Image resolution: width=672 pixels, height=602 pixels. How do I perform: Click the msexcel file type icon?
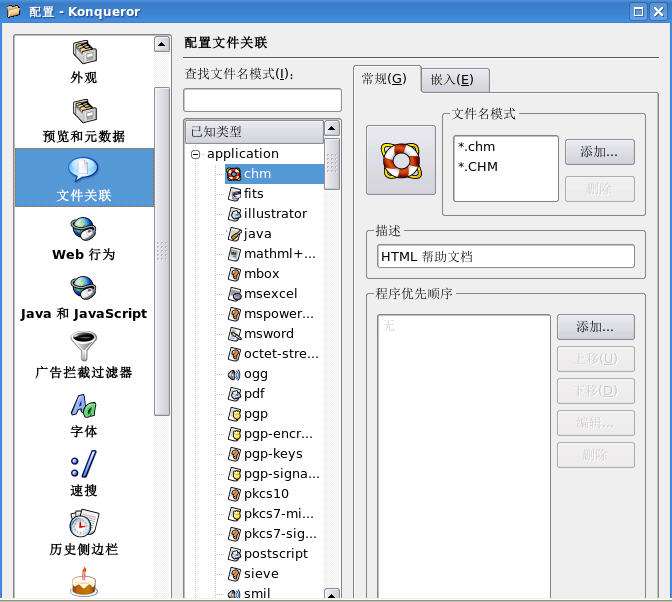pos(234,294)
